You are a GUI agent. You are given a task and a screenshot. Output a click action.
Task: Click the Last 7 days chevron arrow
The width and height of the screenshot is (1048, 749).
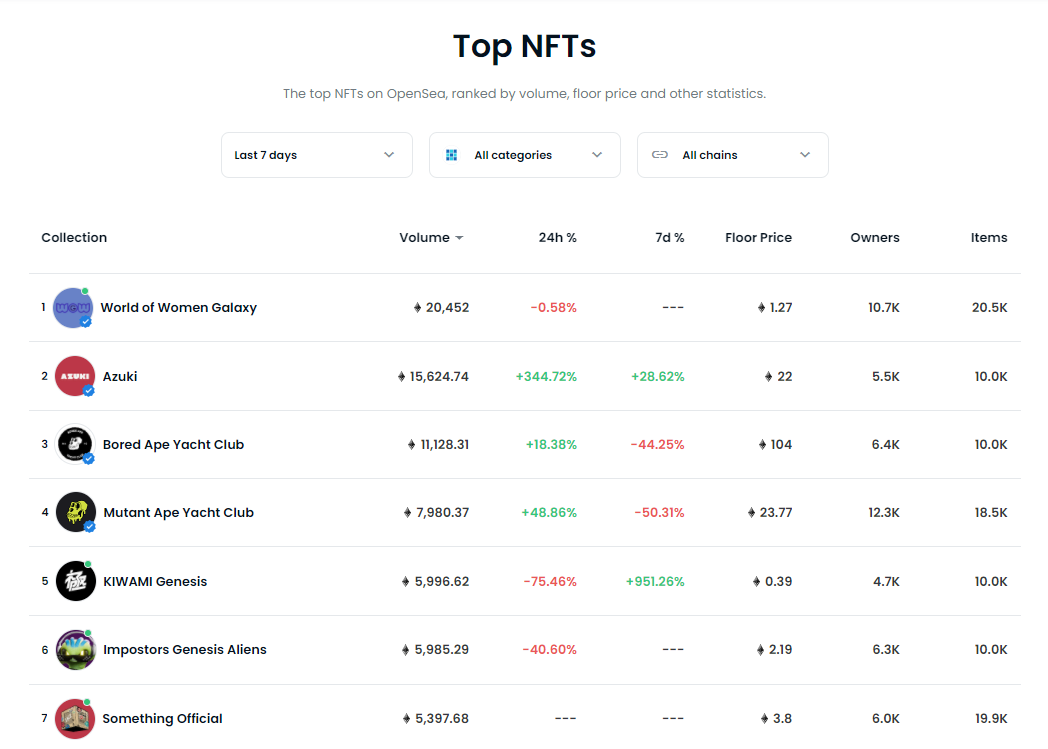(389, 155)
